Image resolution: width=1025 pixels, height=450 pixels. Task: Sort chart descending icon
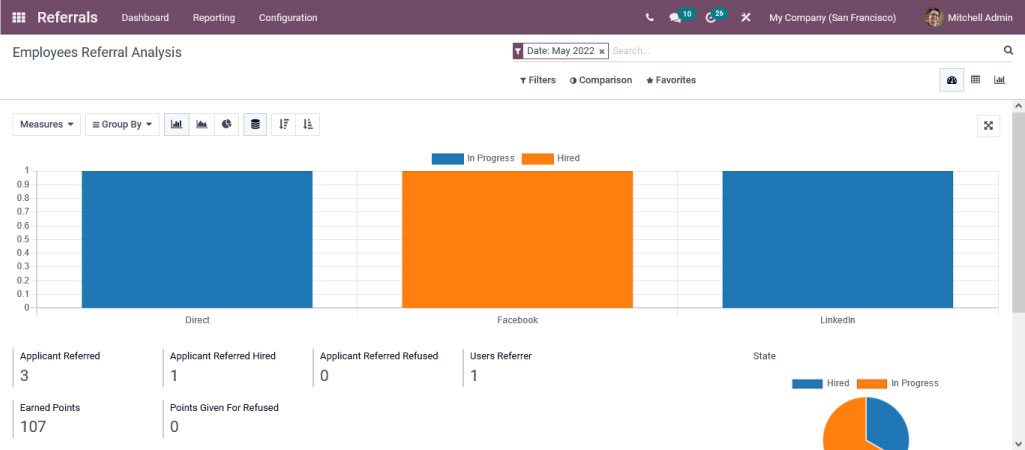pos(284,124)
